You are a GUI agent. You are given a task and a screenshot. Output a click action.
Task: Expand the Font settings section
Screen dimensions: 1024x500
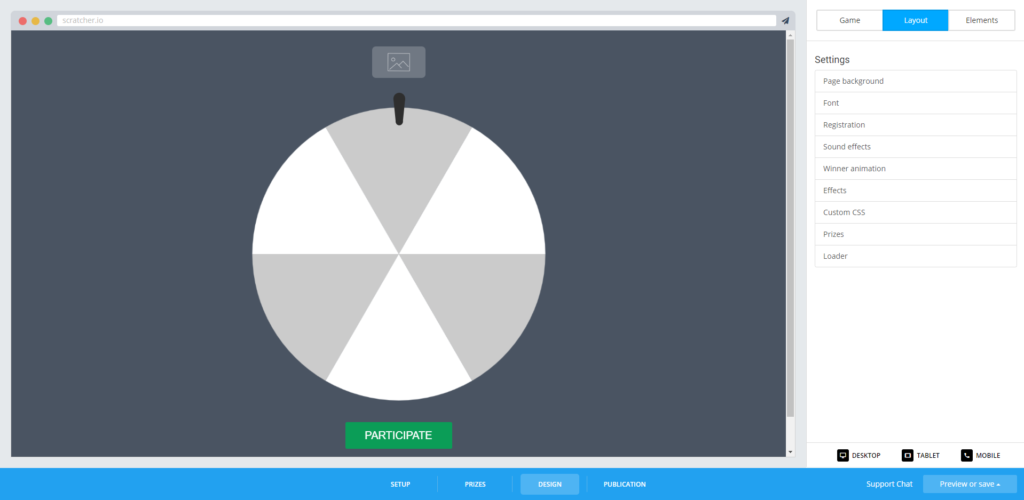tap(915, 103)
